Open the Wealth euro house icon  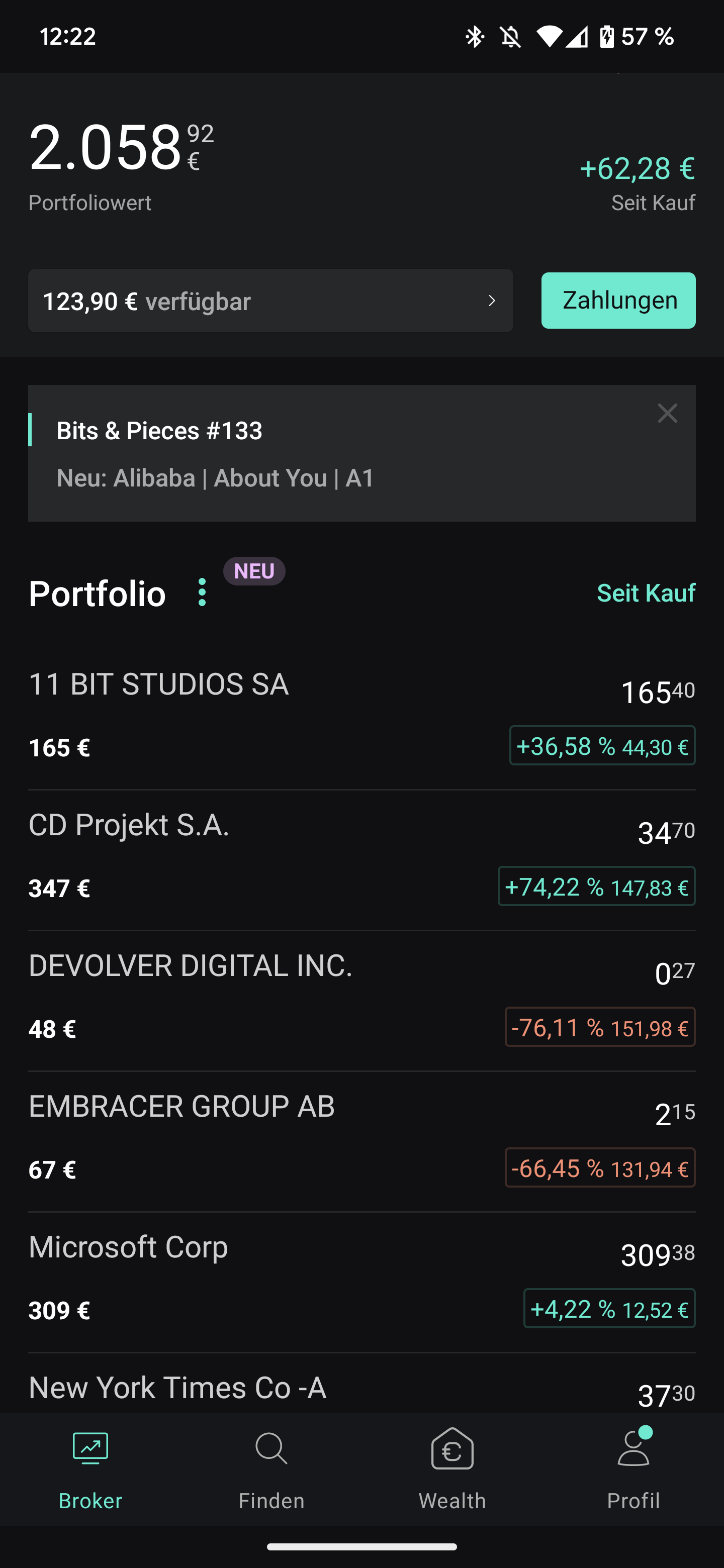[x=452, y=1449]
